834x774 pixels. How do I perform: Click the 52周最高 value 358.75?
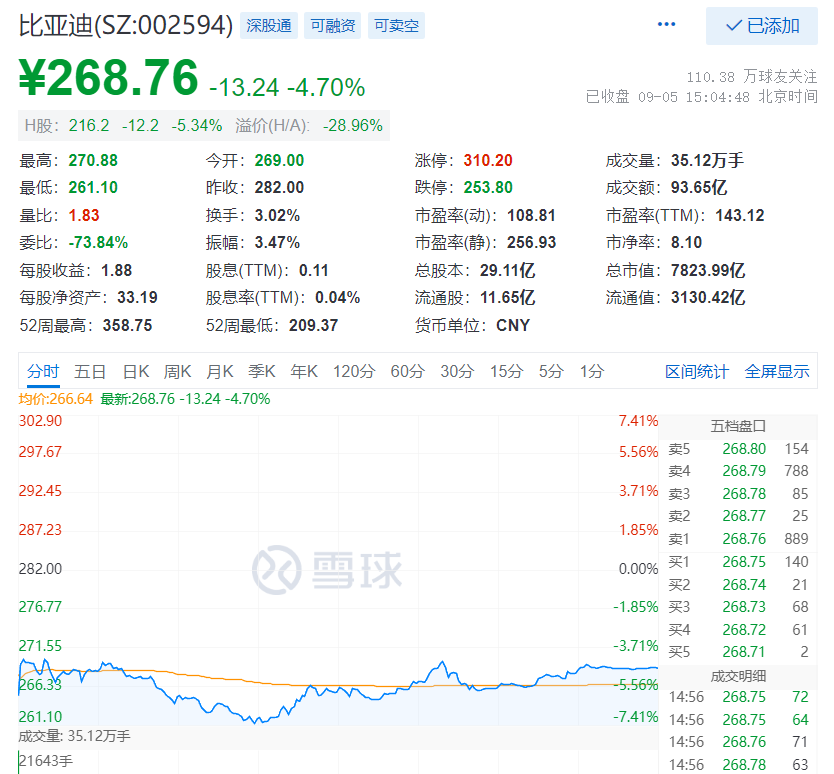128,325
